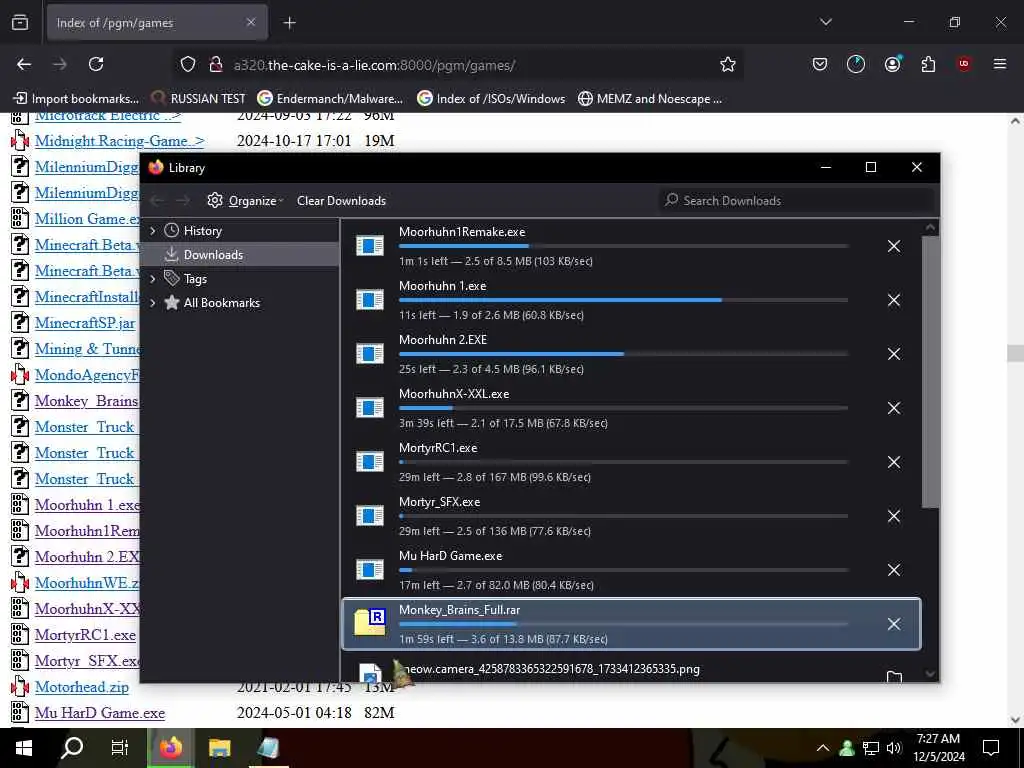The height and width of the screenshot is (768, 1024).
Task: Click Clear Downloads button
Action: coord(341,201)
